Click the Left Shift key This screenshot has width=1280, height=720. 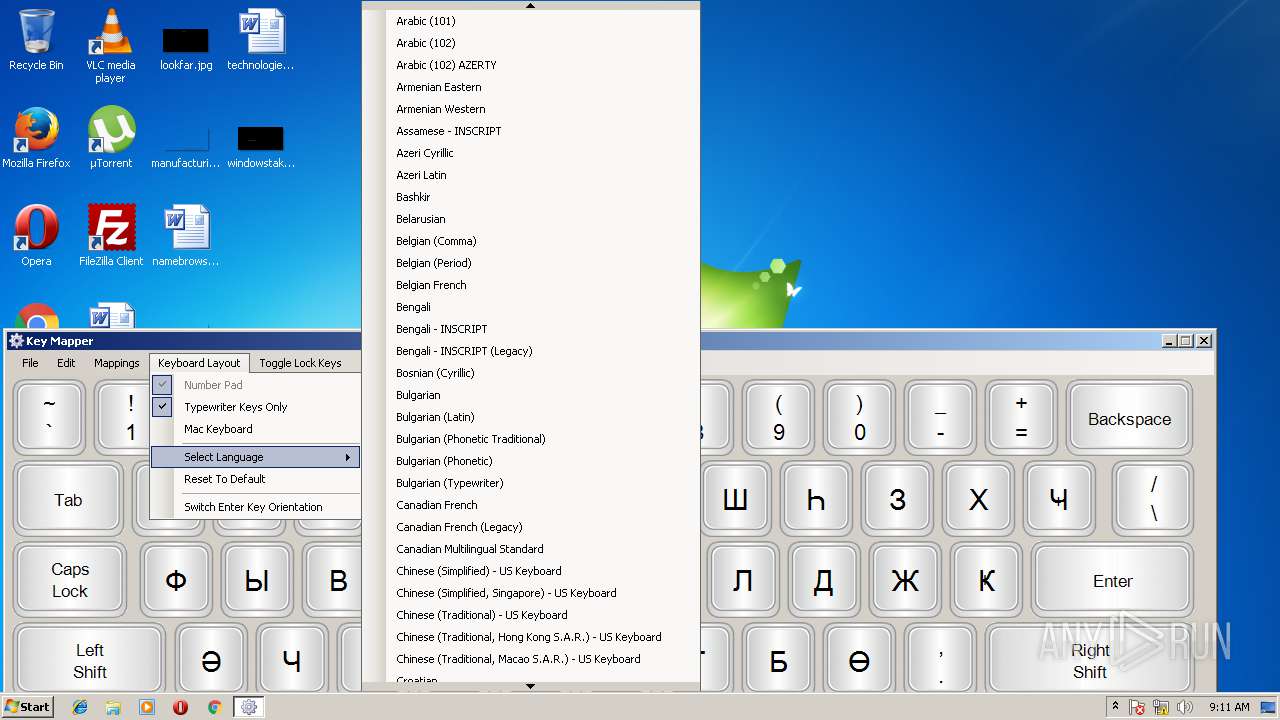point(89,660)
